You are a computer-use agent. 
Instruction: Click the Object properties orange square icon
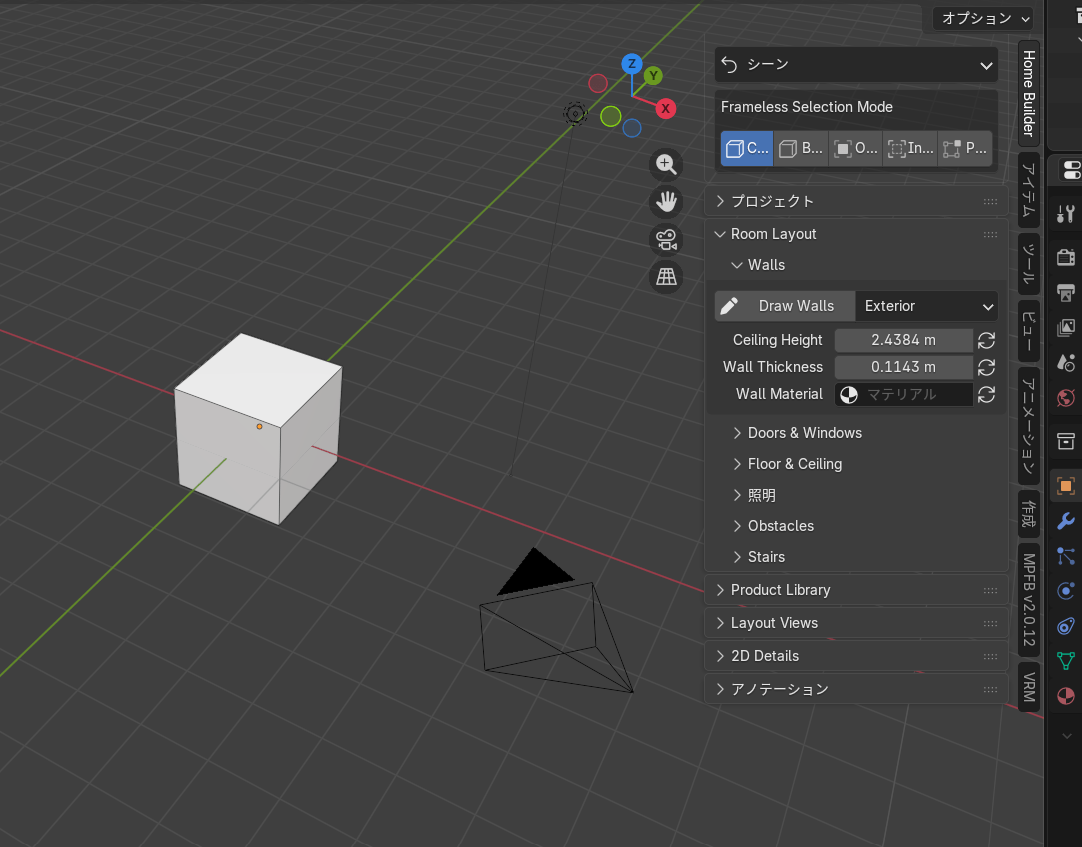[x=1065, y=486]
